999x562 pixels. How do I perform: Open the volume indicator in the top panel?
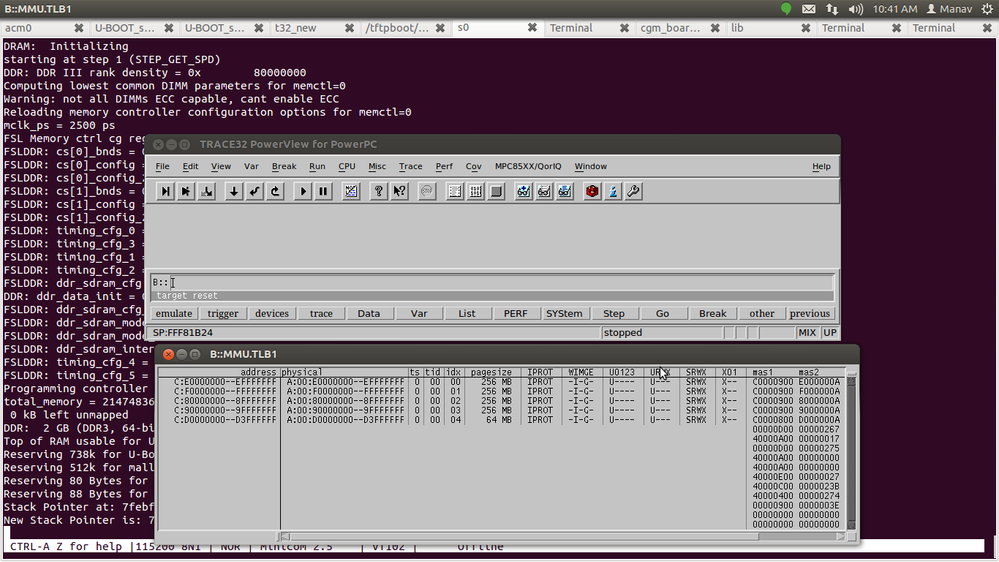pyautogui.click(x=856, y=9)
